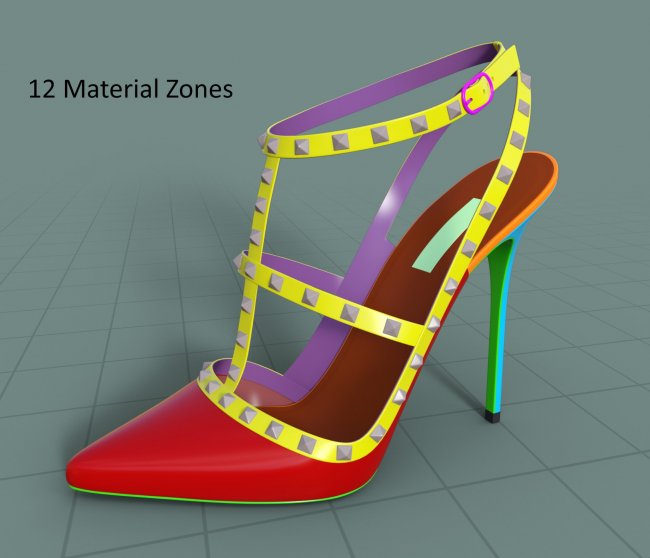Screen dimensions: 650x558
Task: Select the magenta buckle on the ankle strap
Action: [477, 92]
